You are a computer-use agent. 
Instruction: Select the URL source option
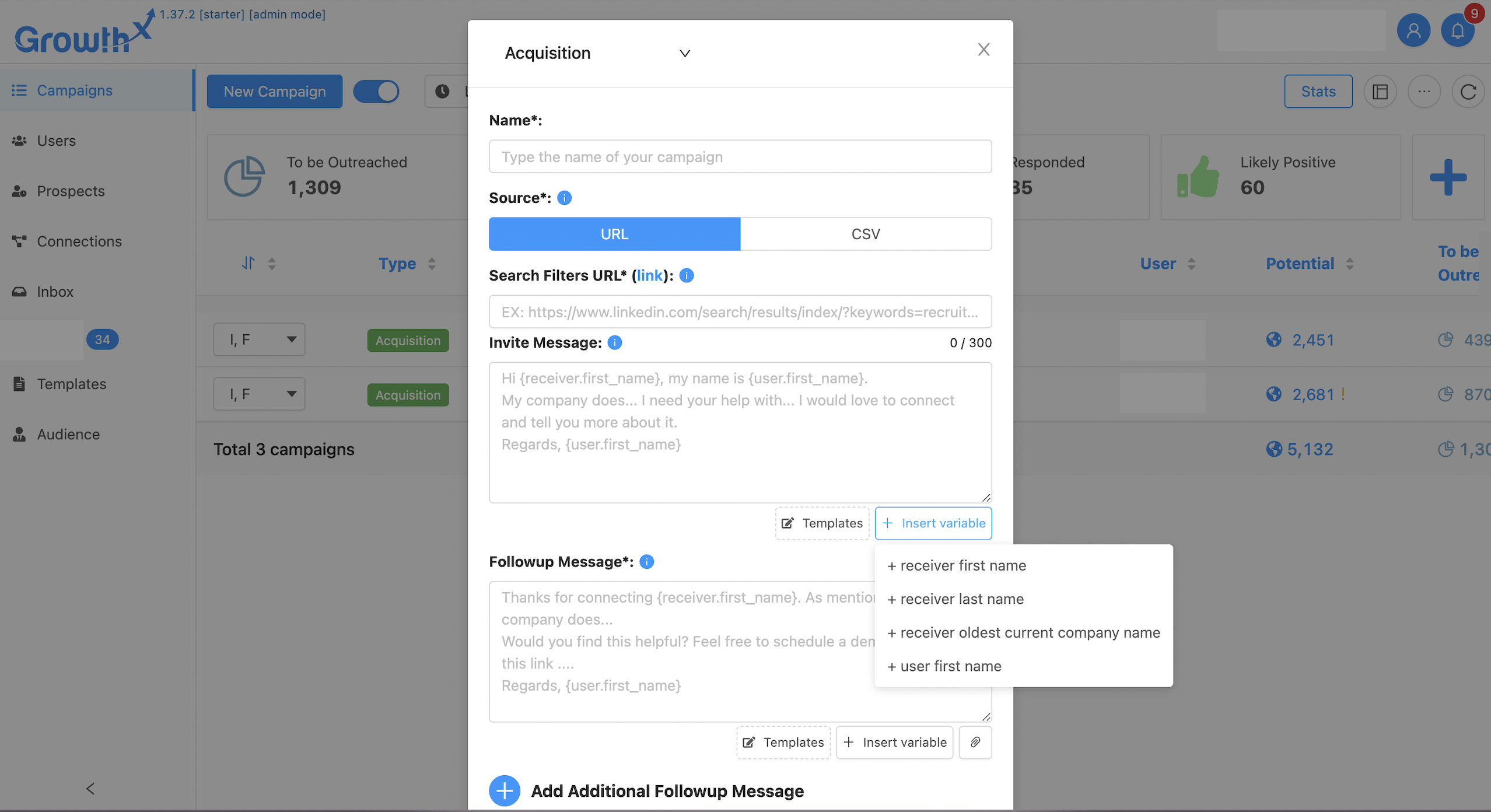pos(614,234)
